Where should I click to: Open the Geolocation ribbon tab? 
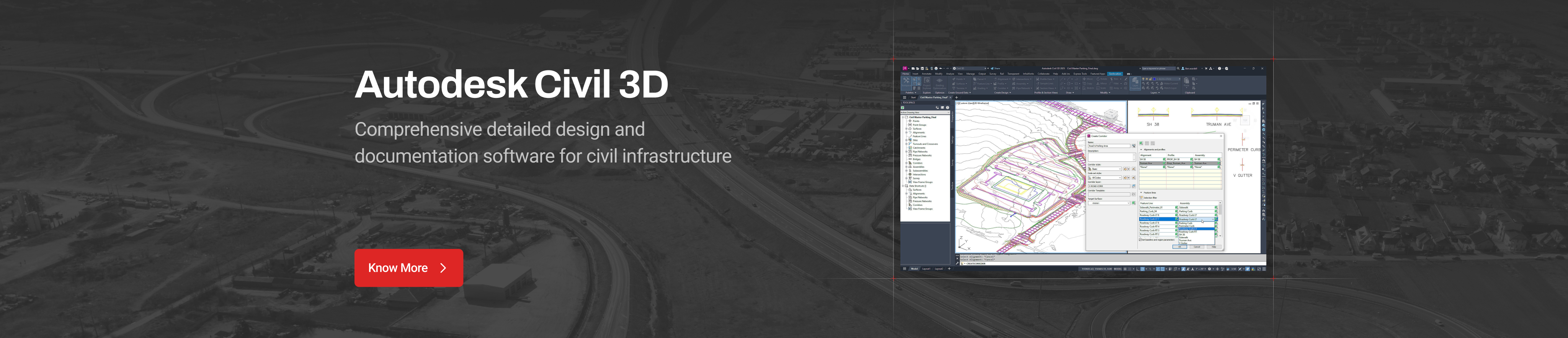click(1115, 73)
